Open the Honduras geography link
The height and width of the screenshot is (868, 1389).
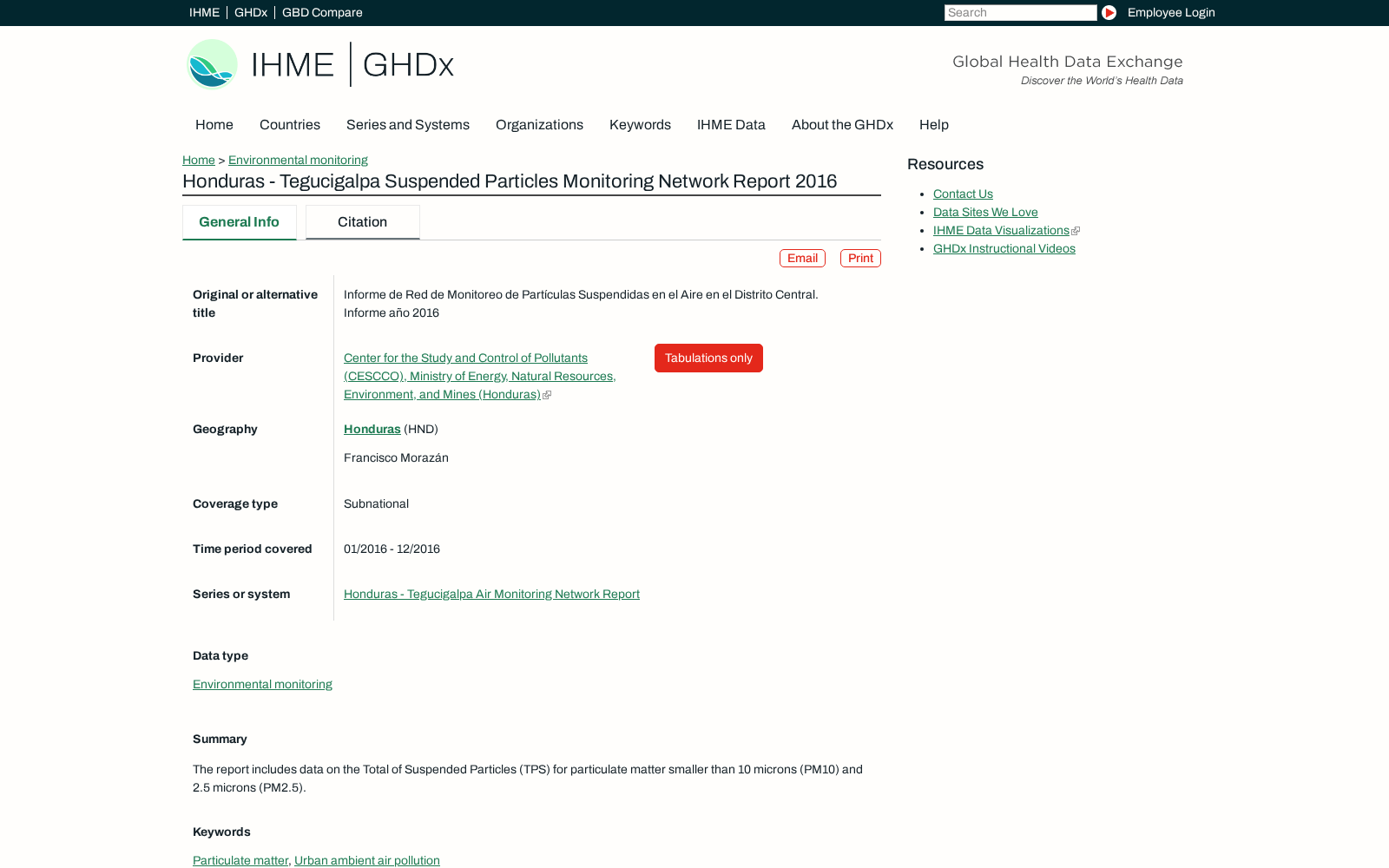pos(372,430)
